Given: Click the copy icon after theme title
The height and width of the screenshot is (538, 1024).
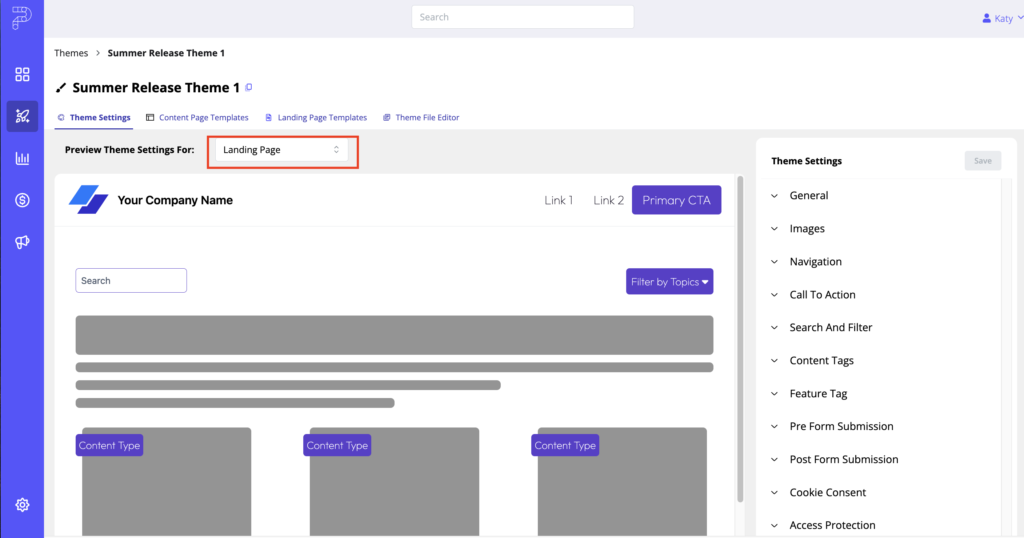Looking at the screenshot, I should point(249,87).
